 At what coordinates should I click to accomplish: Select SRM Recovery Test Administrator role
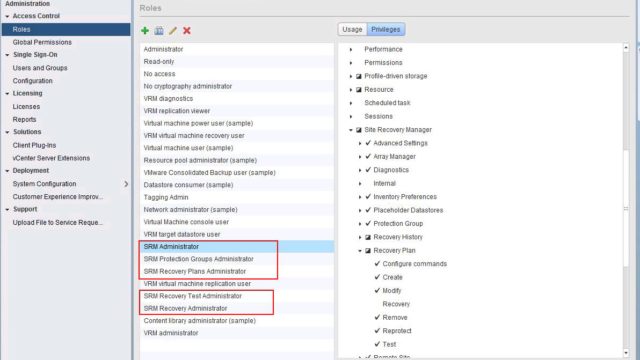237,296
